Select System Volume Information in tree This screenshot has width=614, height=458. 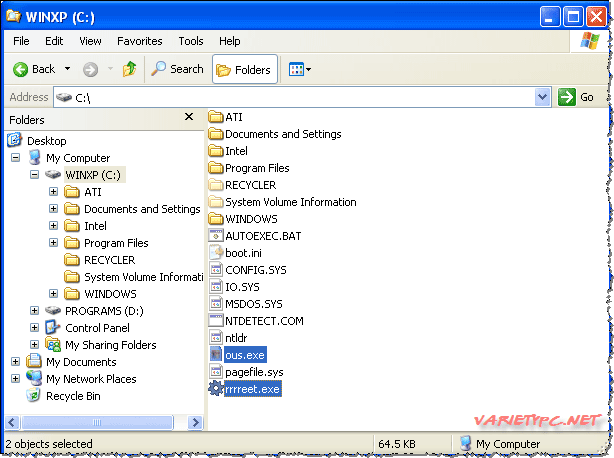pyautogui.click(x=143, y=277)
